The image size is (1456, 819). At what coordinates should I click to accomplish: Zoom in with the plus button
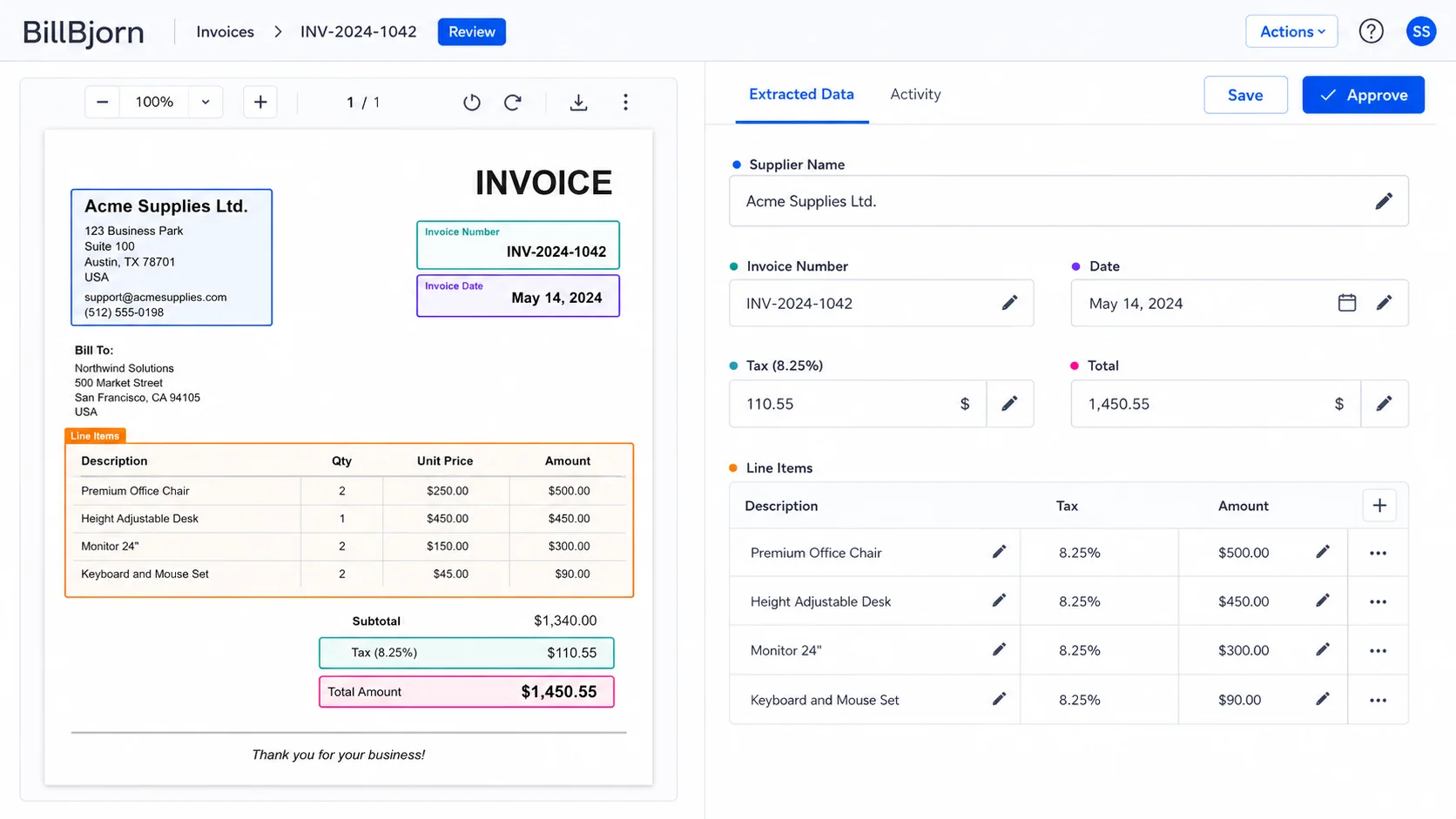tap(260, 102)
